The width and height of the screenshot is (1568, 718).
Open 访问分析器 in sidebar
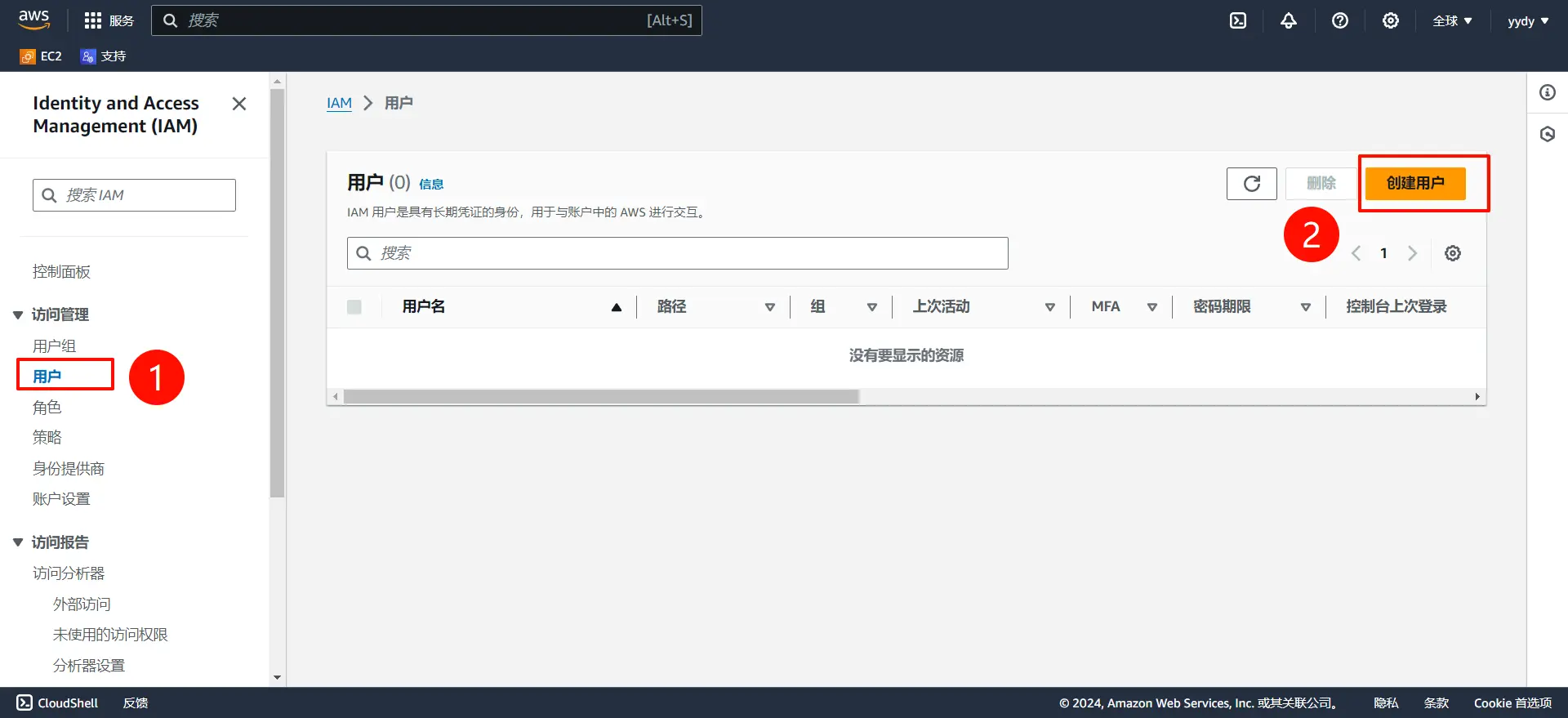point(69,573)
